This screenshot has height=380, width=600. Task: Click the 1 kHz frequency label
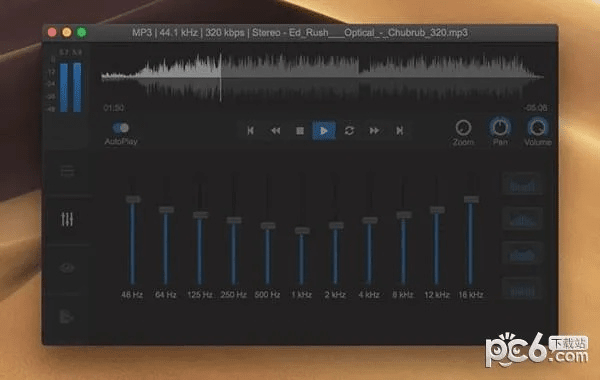302,295
